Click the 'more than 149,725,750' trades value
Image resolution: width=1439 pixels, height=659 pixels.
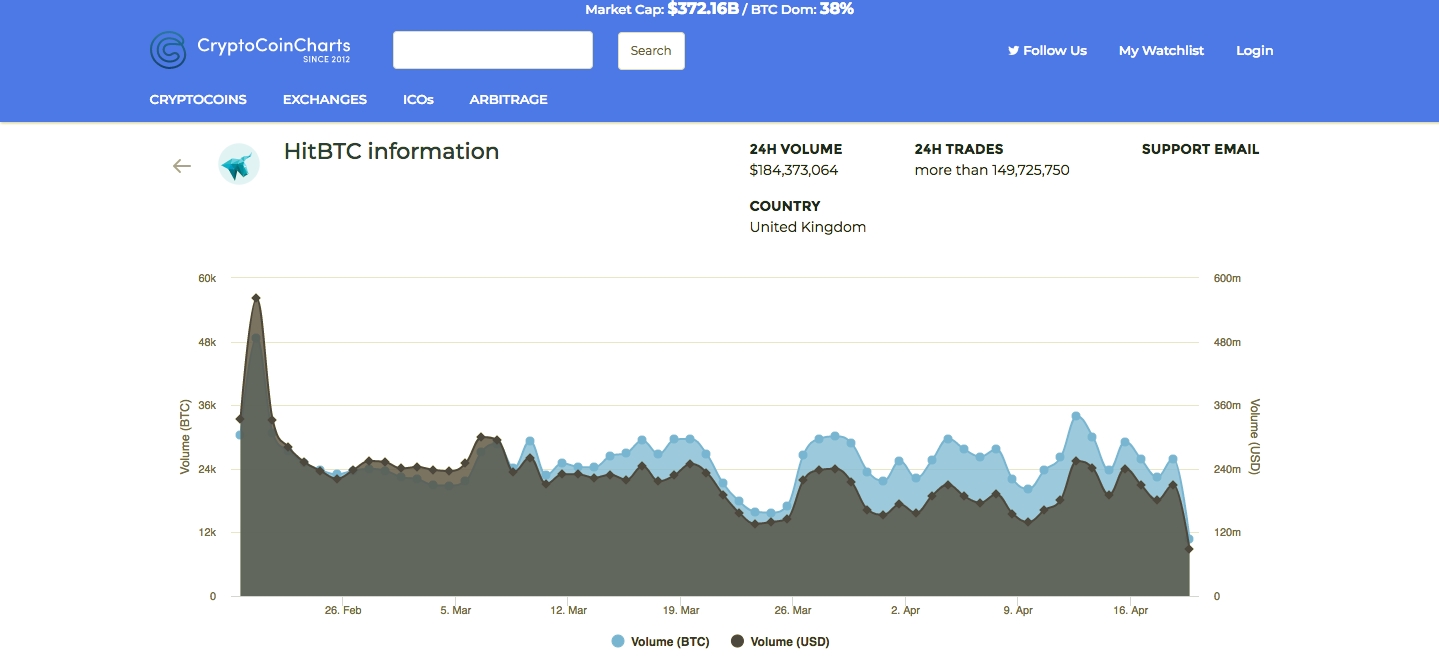tap(992, 170)
